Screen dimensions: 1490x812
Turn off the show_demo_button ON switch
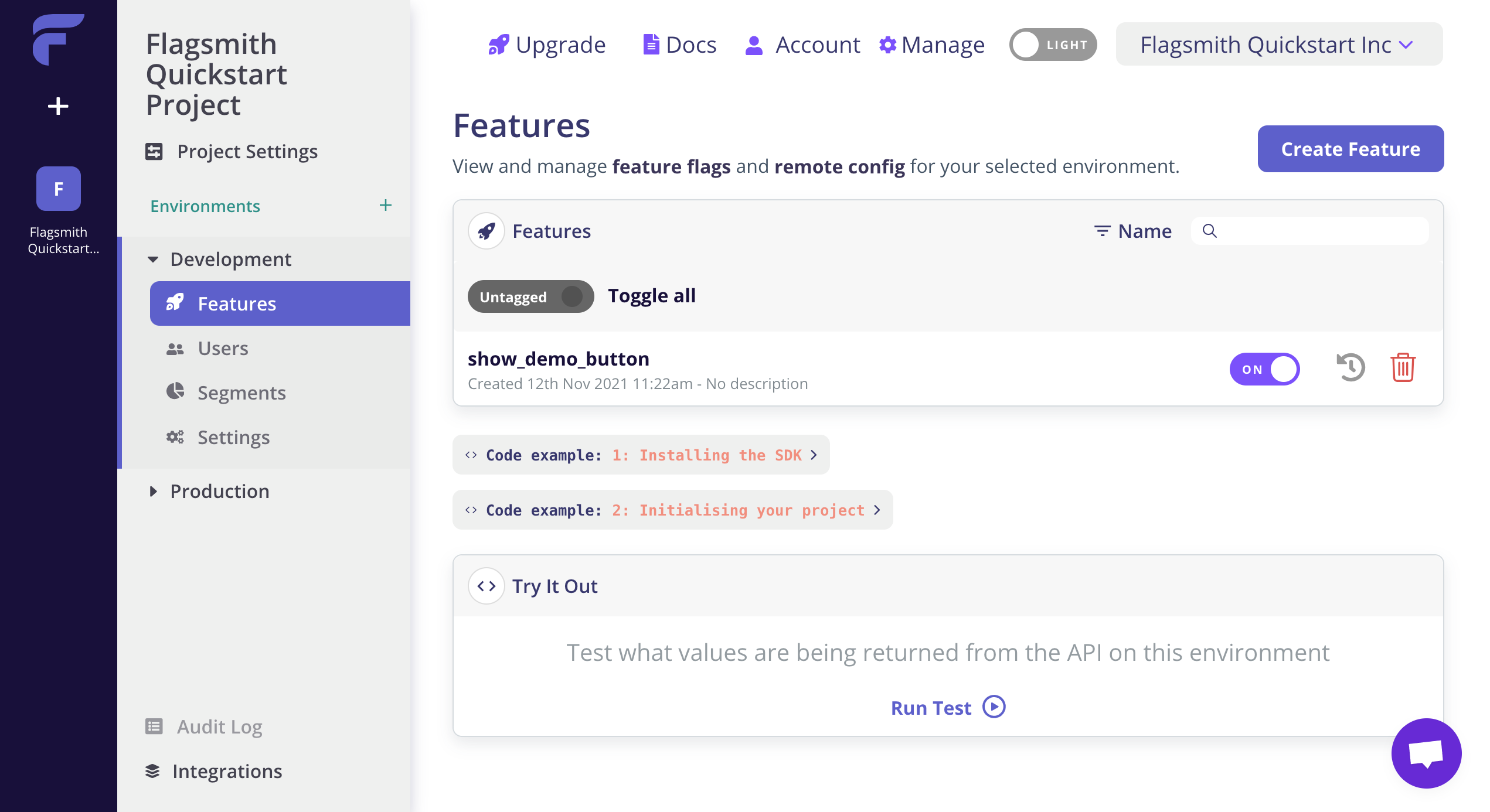point(1264,369)
